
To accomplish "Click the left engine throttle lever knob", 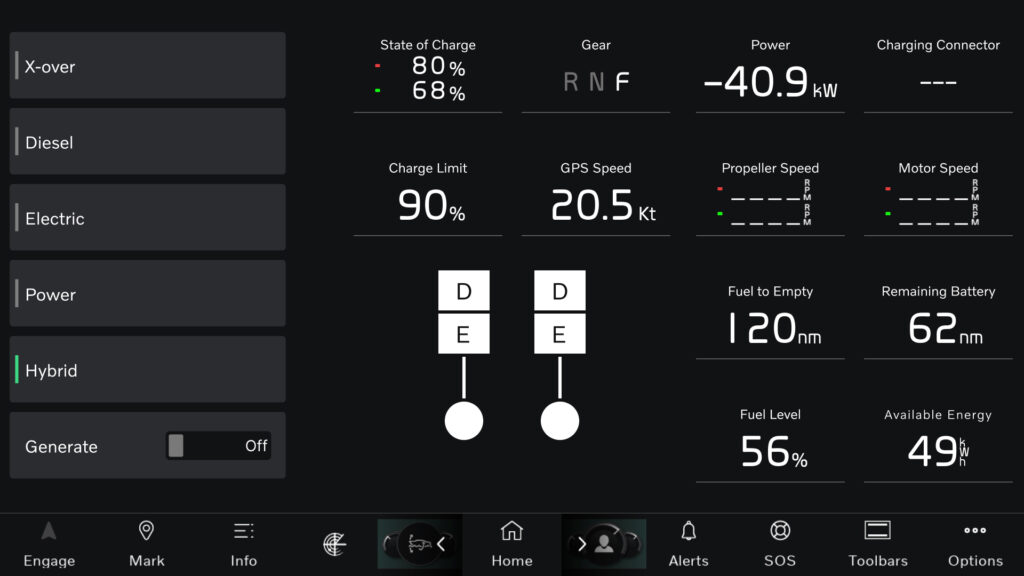I will tap(464, 421).
